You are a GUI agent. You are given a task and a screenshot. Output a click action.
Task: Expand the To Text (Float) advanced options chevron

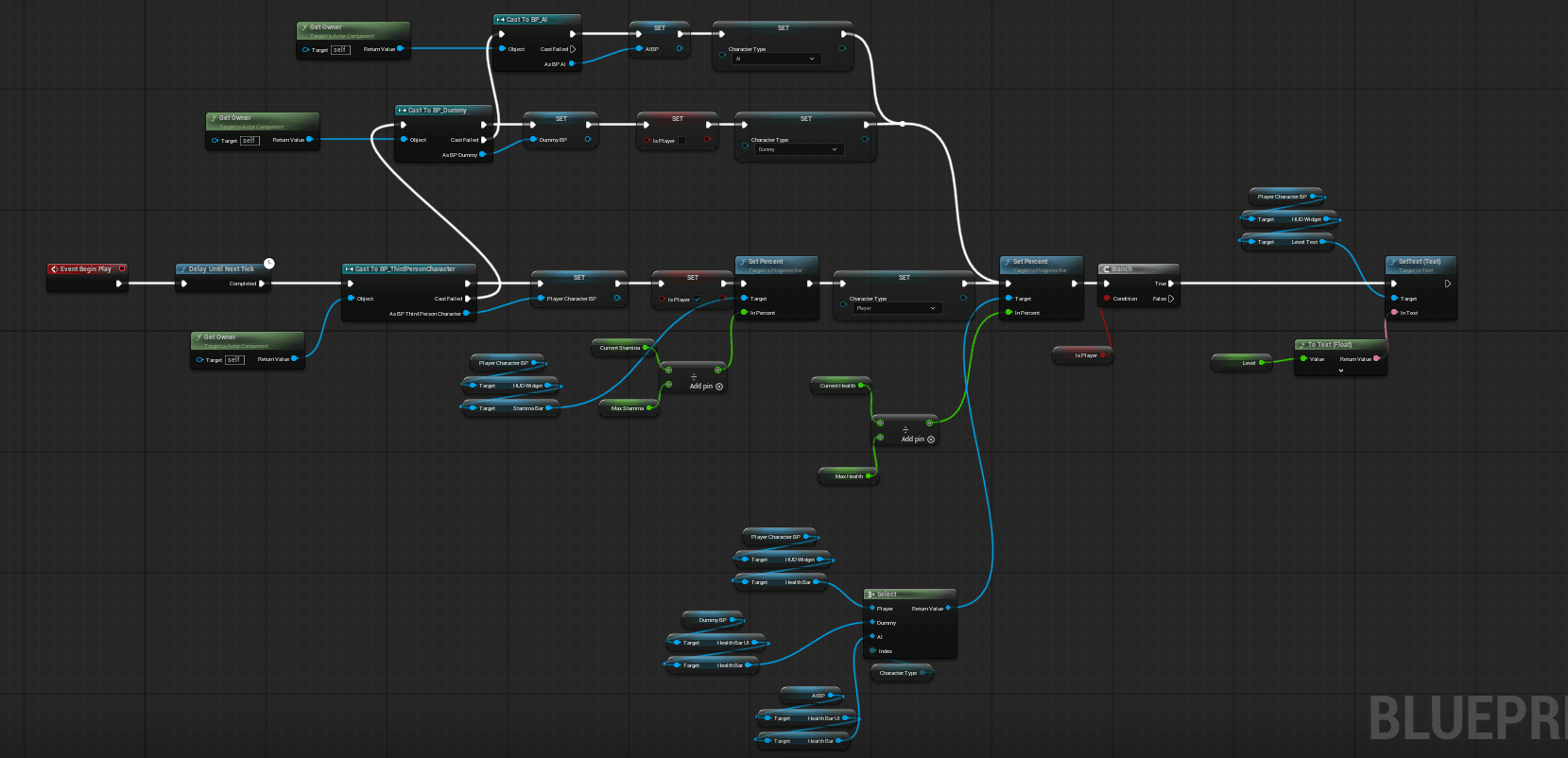click(1340, 371)
